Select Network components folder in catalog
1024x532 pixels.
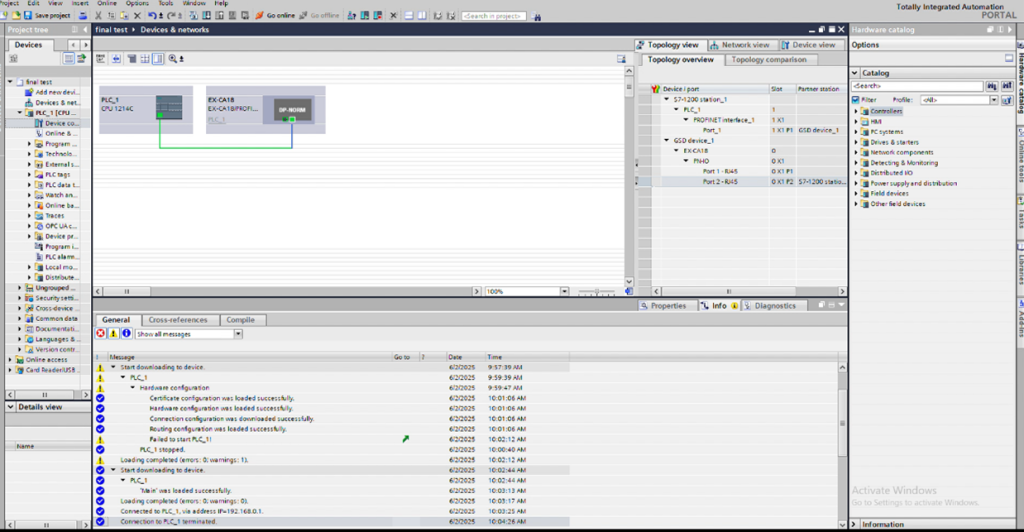(901, 153)
